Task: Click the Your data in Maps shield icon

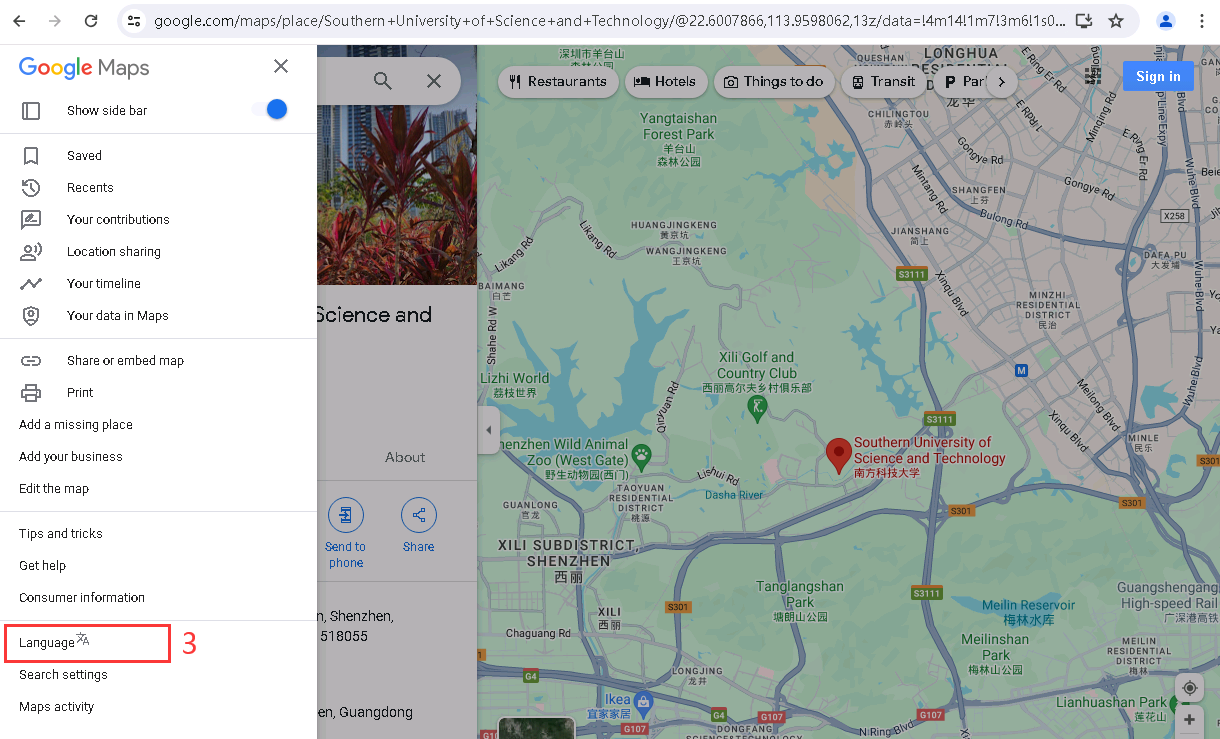Action: coord(31,316)
